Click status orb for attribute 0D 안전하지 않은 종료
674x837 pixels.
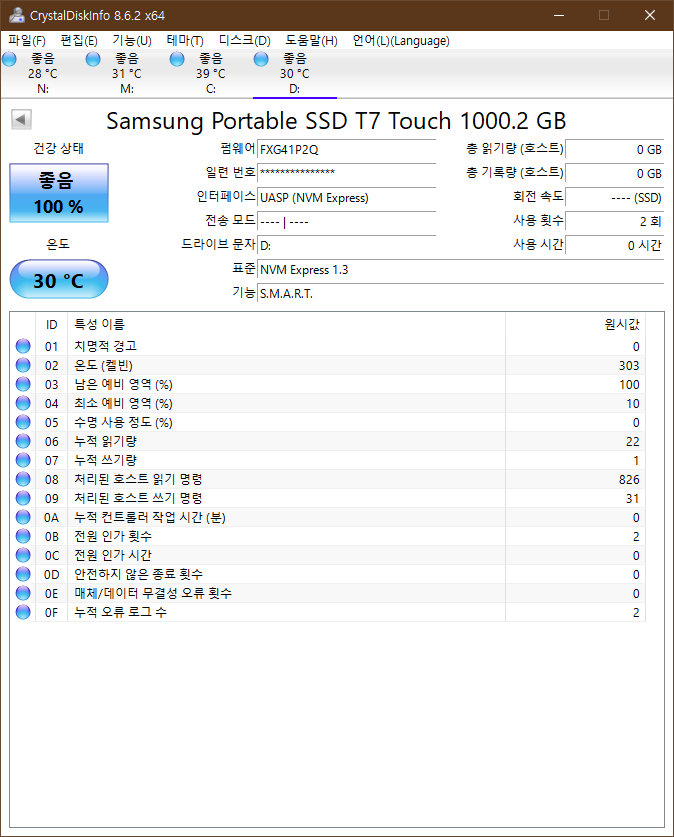click(23, 574)
